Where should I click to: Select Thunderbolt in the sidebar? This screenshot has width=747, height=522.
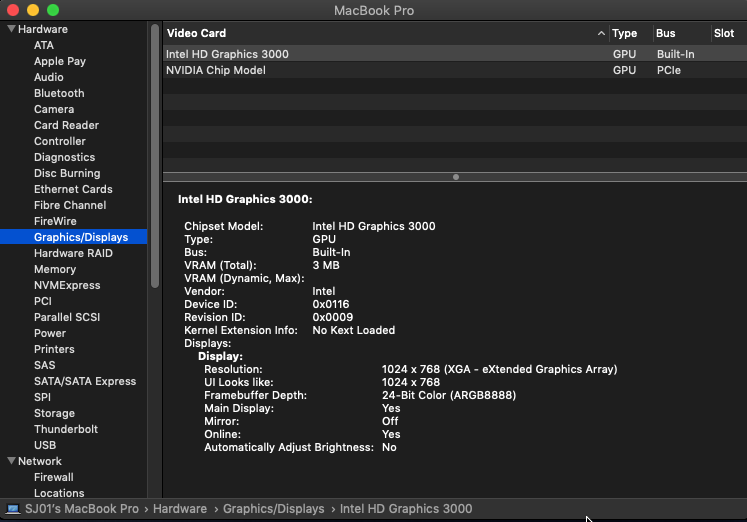tap(66, 429)
